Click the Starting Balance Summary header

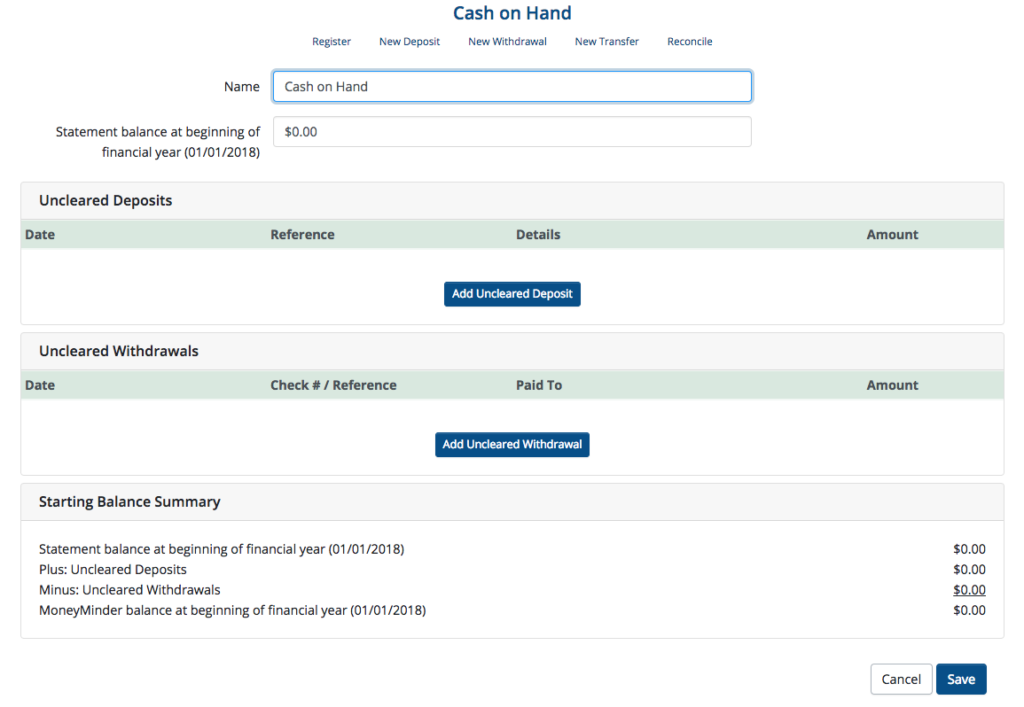(x=129, y=502)
